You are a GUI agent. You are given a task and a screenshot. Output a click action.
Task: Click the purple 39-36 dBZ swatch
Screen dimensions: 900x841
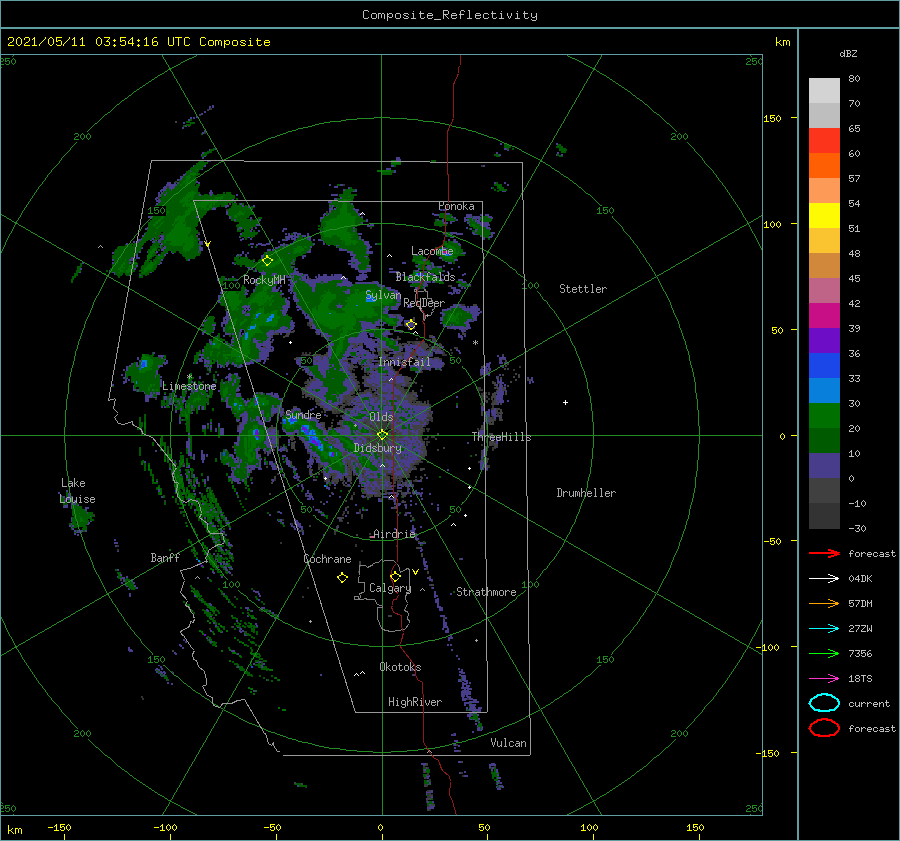click(824, 341)
